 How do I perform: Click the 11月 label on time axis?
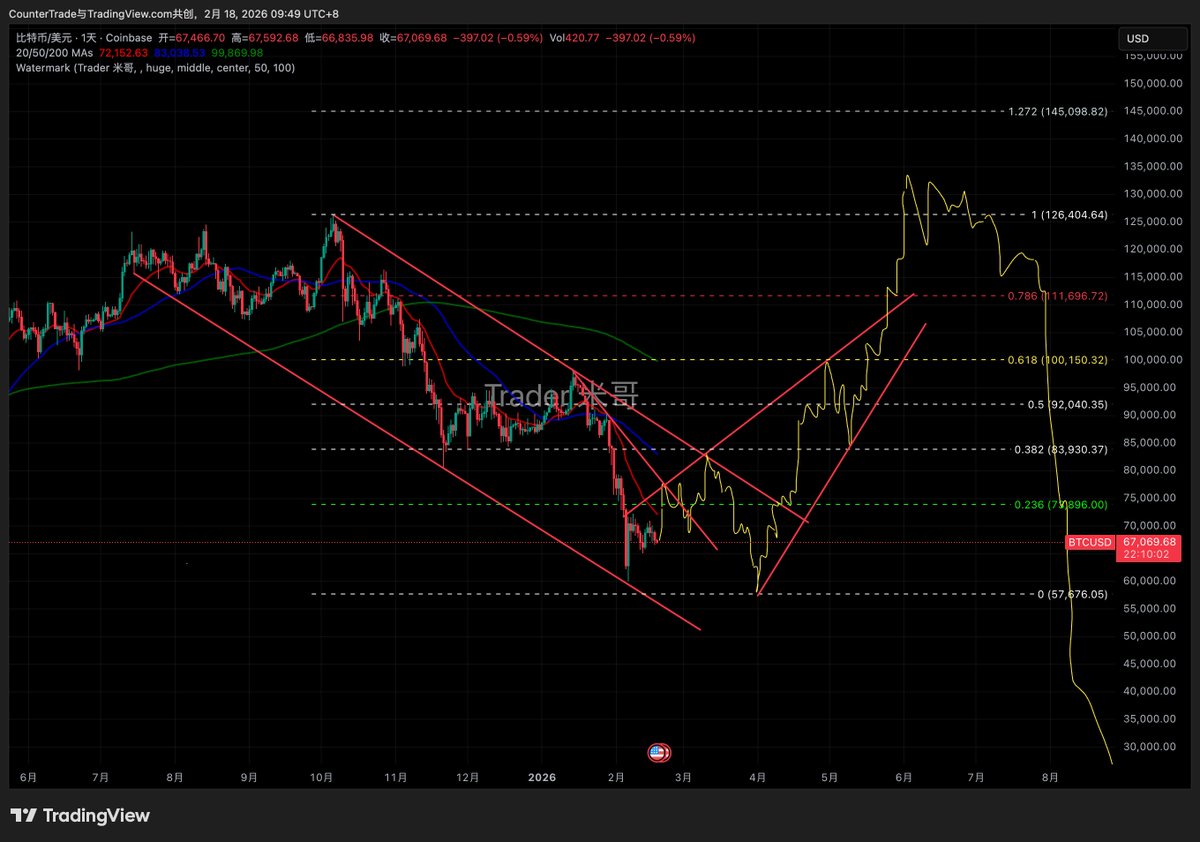(396, 776)
